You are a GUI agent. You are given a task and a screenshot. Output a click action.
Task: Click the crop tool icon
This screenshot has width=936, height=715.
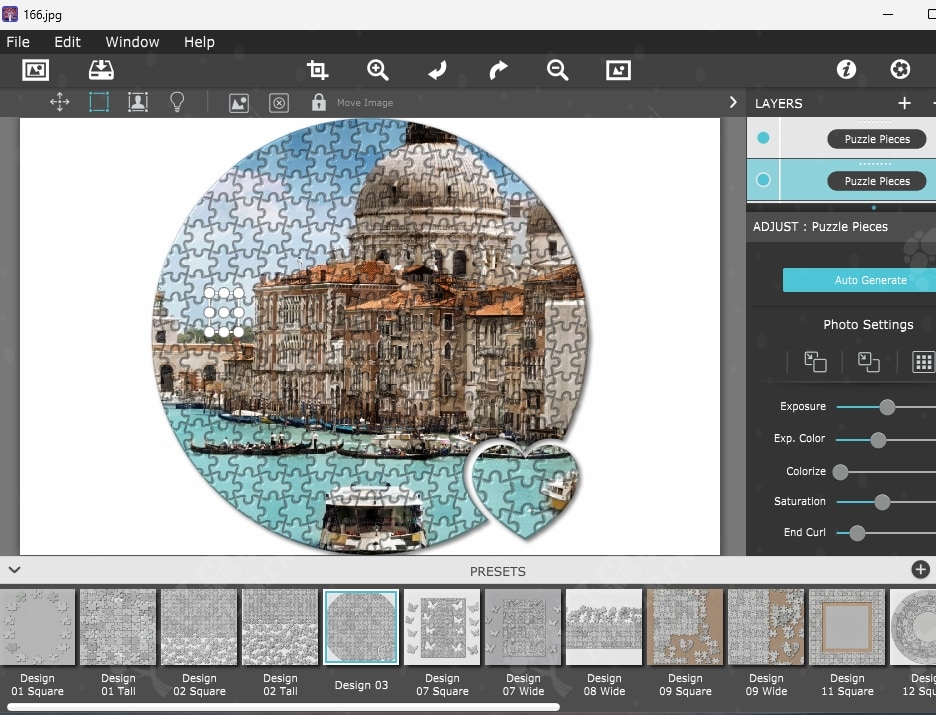(x=317, y=70)
